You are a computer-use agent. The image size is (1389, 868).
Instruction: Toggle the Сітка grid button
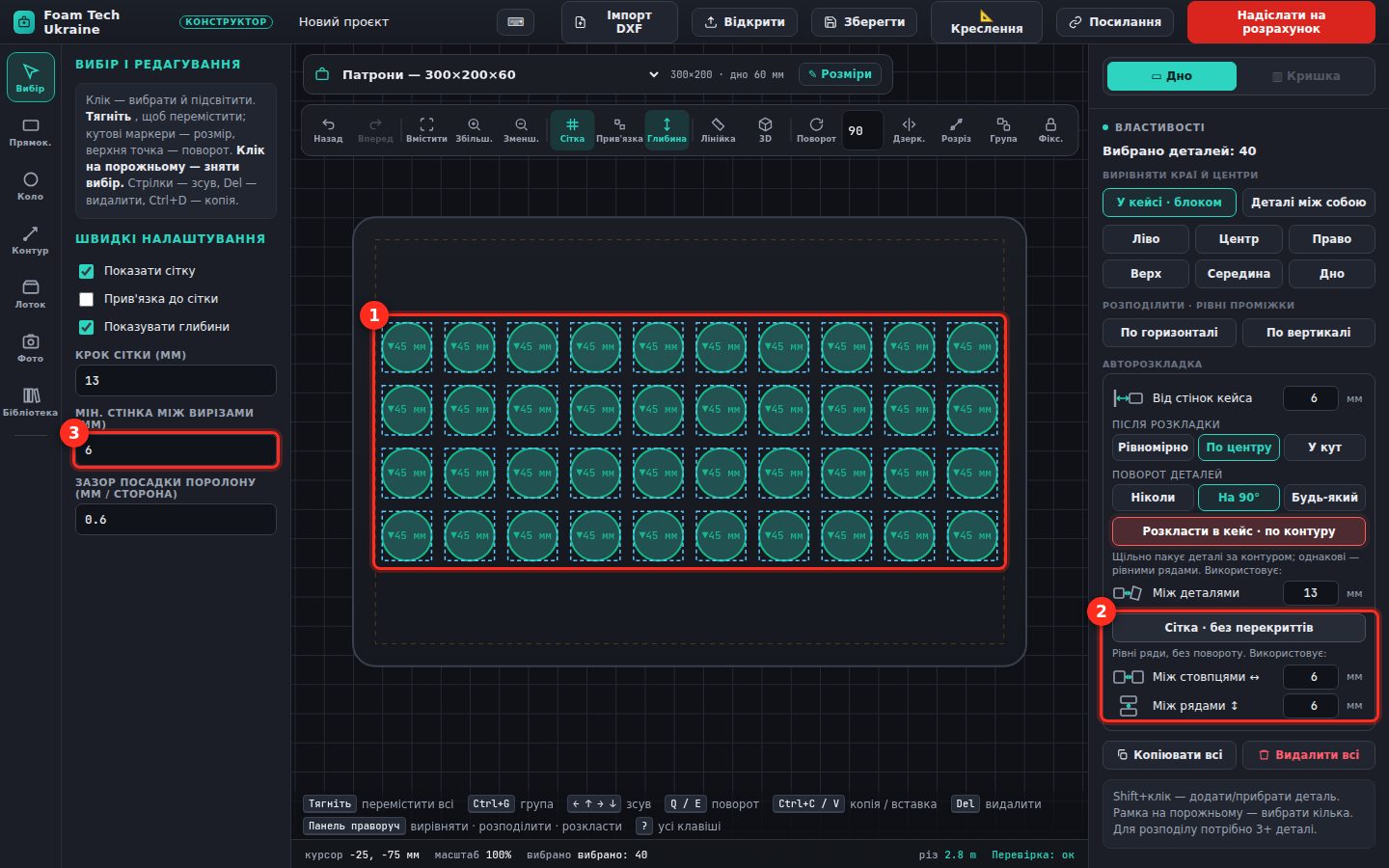point(572,130)
